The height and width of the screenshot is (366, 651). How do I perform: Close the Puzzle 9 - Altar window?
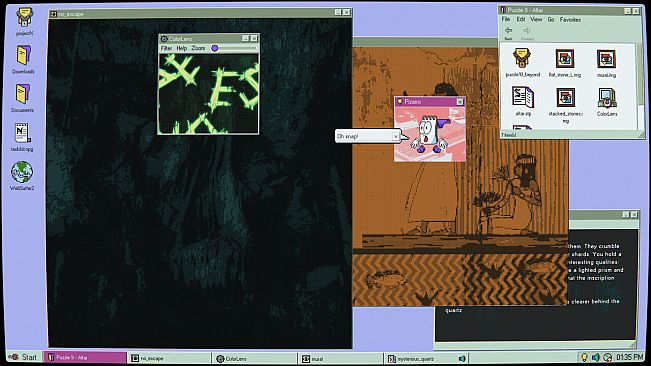point(636,11)
